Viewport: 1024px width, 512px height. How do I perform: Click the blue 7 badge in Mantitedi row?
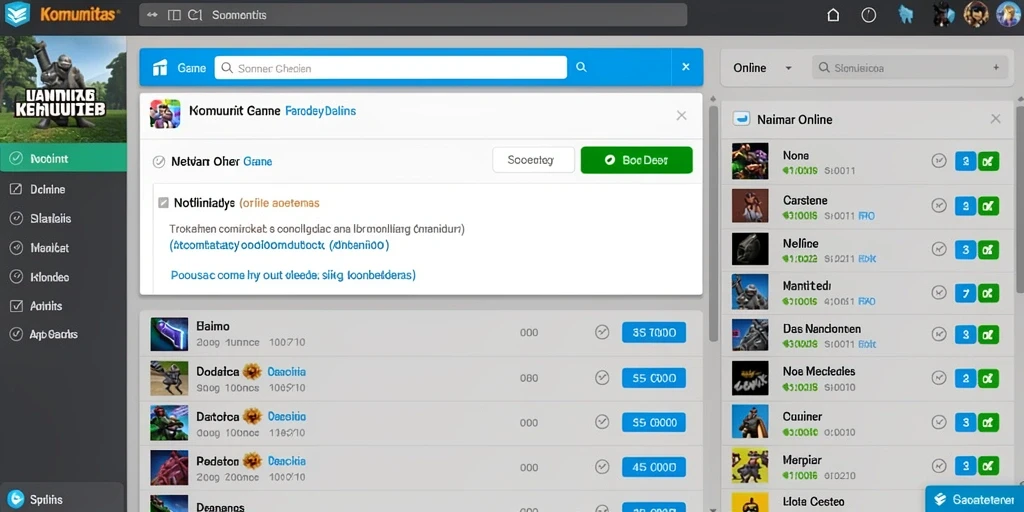click(965, 292)
